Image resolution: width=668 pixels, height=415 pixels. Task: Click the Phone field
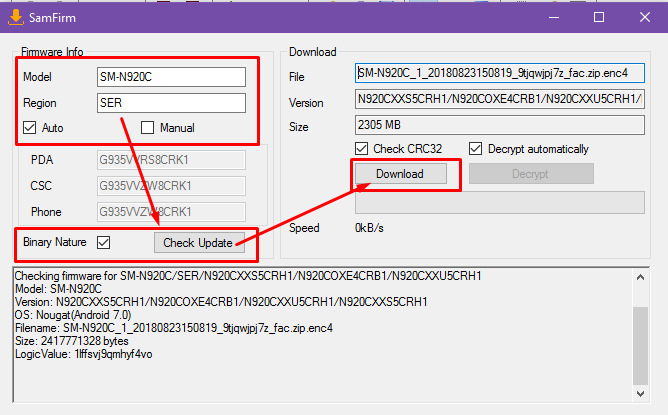[x=171, y=211]
